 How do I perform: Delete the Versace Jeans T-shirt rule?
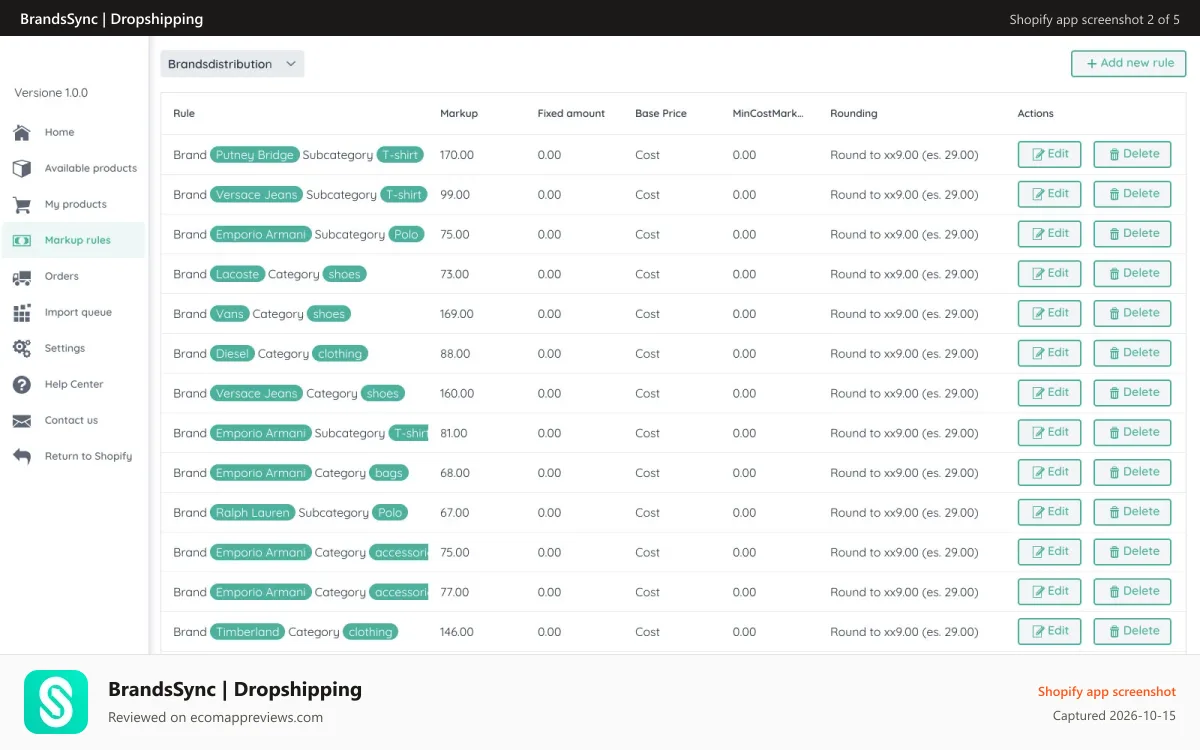(1132, 194)
